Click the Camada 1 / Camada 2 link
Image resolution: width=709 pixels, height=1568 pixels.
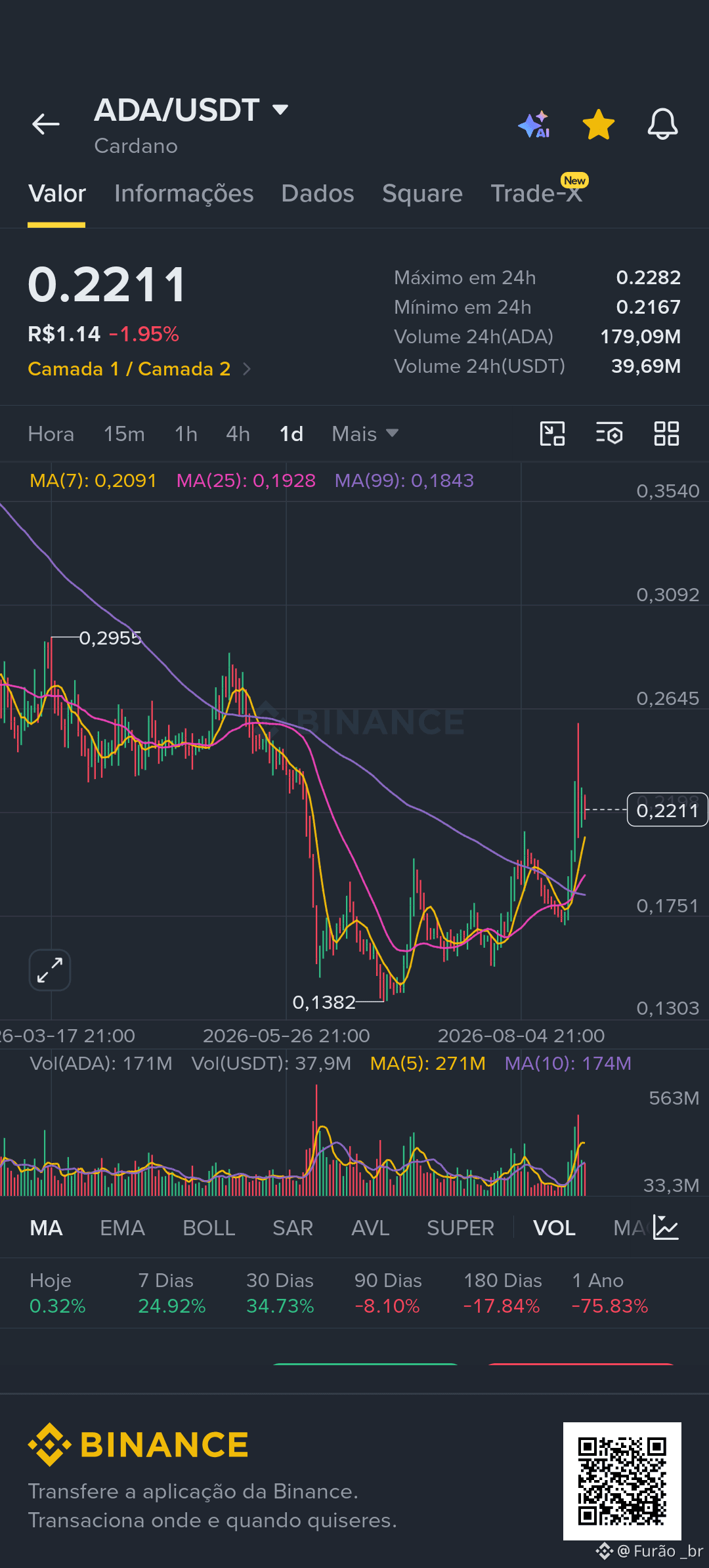(x=129, y=369)
